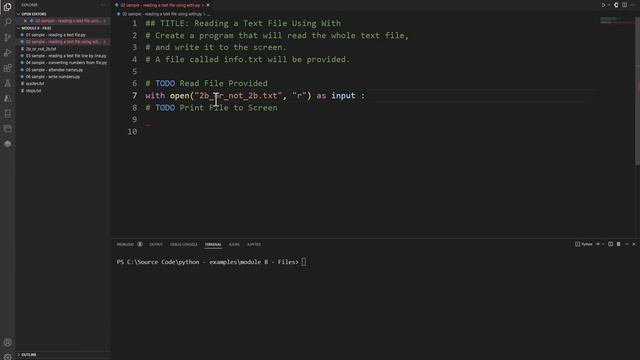Screen dimensions: 640x360
Task: Open the Search view in the activity bar
Action: coord(7,22)
